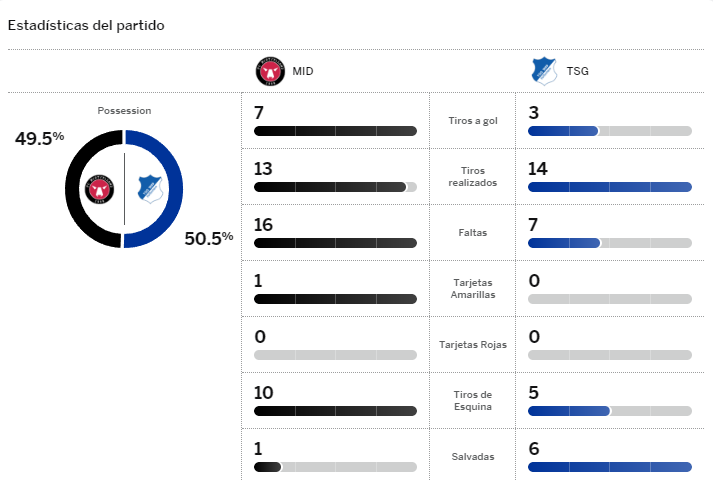
Task: Click the Midtjylland crest in the header
Action: click(x=268, y=71)
